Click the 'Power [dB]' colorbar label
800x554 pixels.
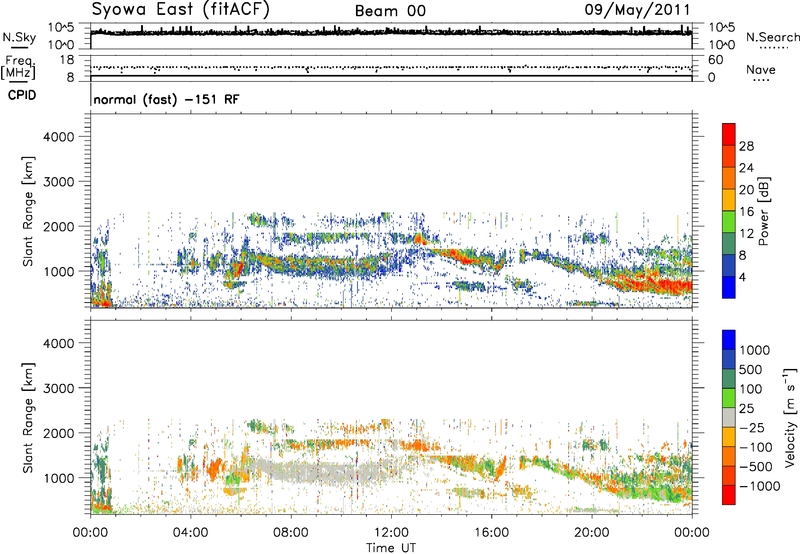pos(763,211)
